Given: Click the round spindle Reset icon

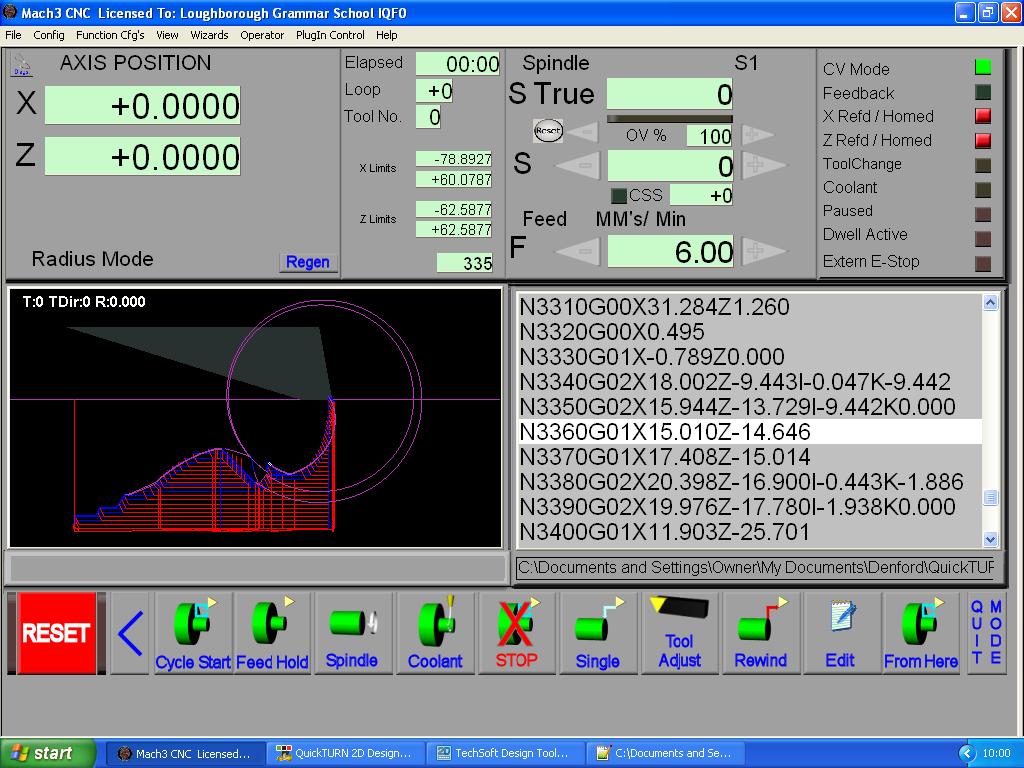Looking at the screenshot, I should (x=547, y=131).
